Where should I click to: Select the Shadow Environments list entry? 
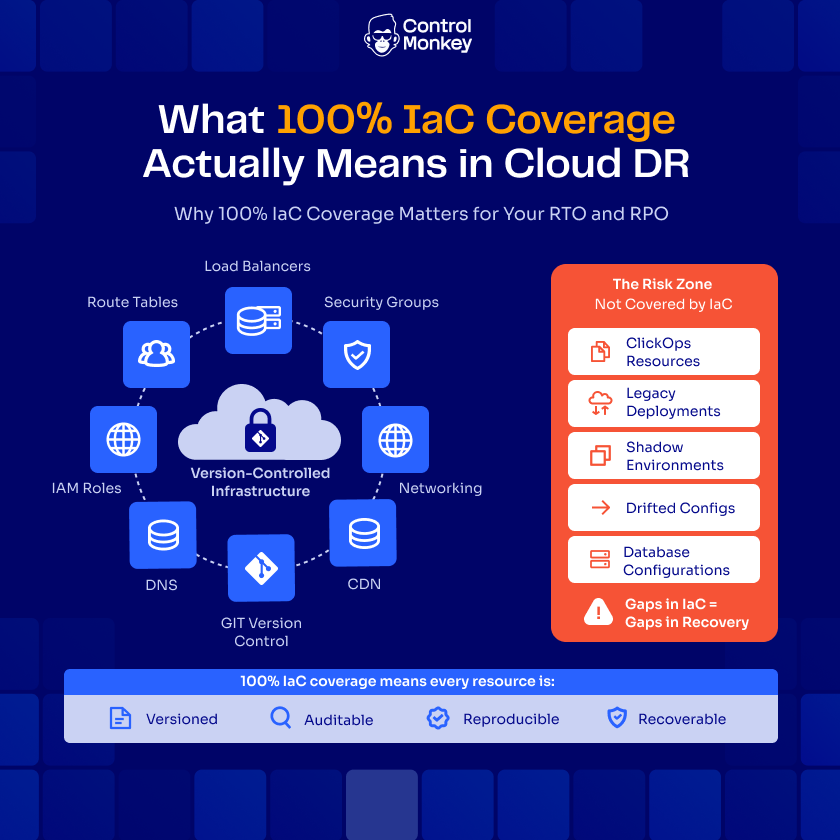point(663,455)
